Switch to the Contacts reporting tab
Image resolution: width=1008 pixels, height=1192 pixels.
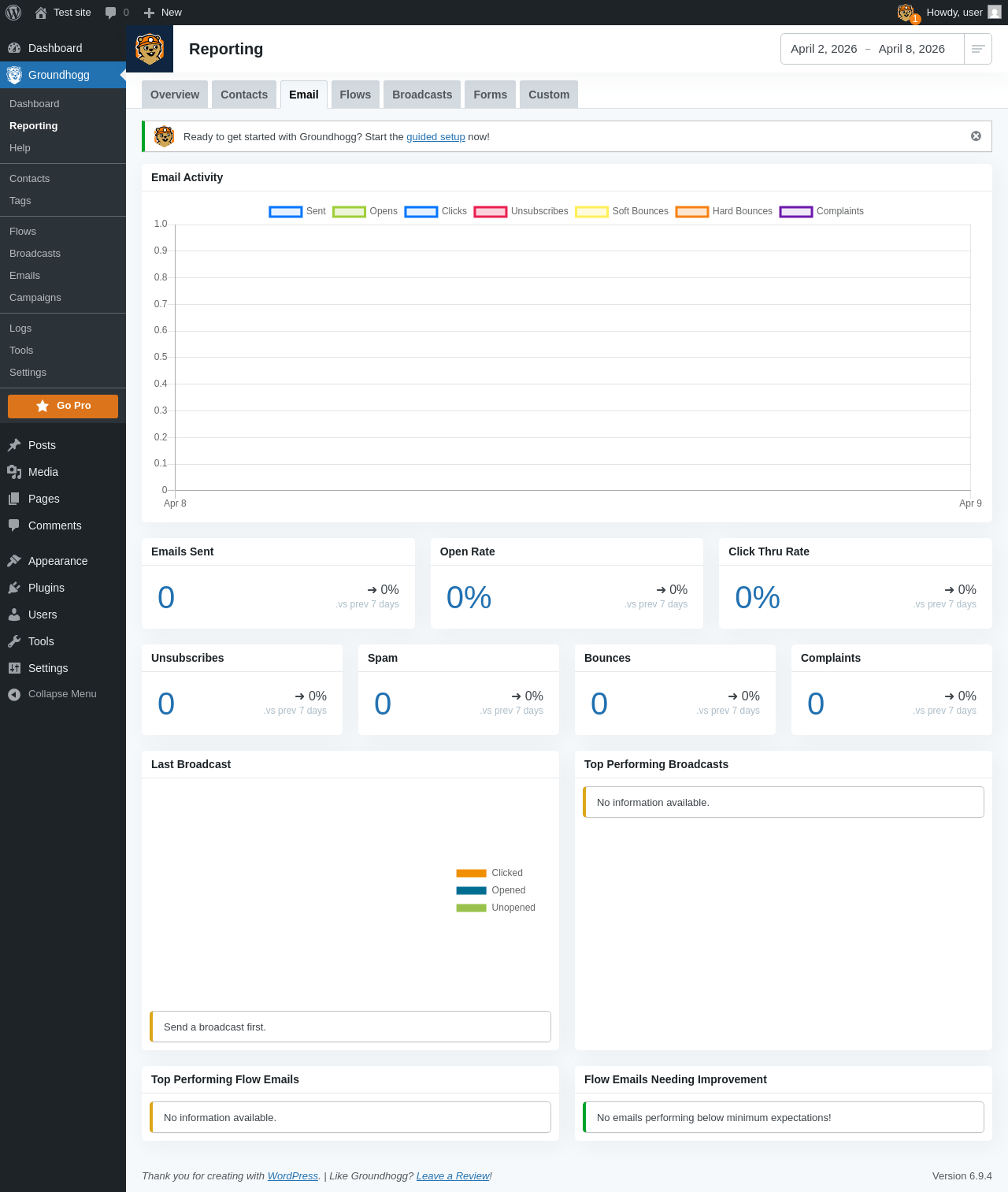point(244,95)
